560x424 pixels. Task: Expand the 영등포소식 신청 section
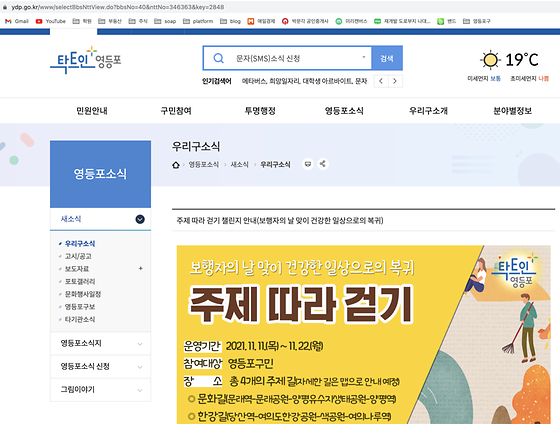point(100,366)
